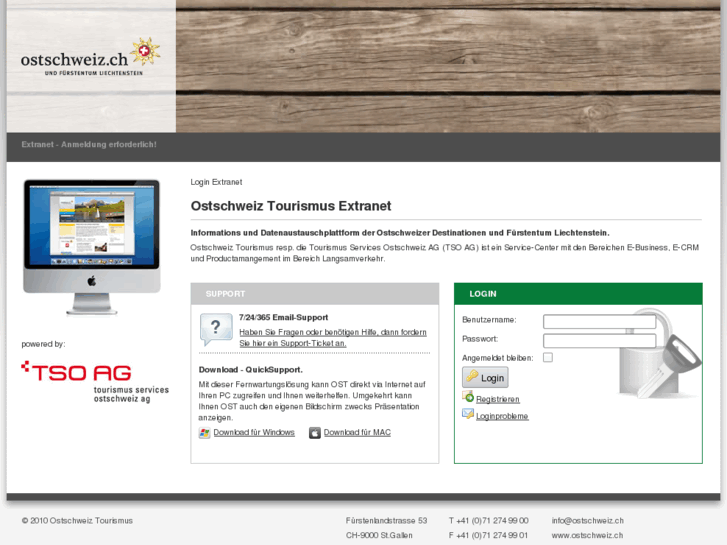Click Download für Windows link

(254, 432)
